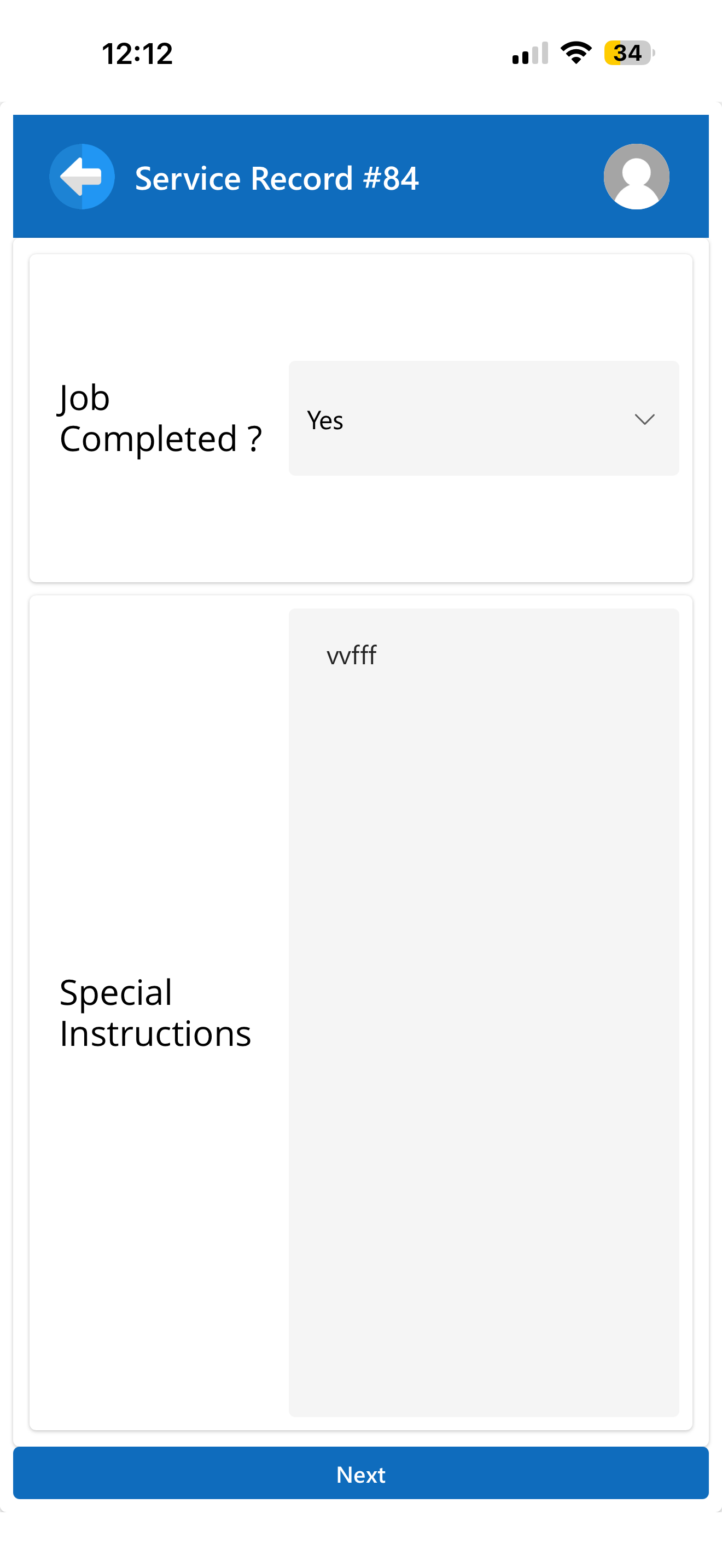722x1568 pixels.
Task: Click blank space above Job Completed field
Action: coord(360,307)
